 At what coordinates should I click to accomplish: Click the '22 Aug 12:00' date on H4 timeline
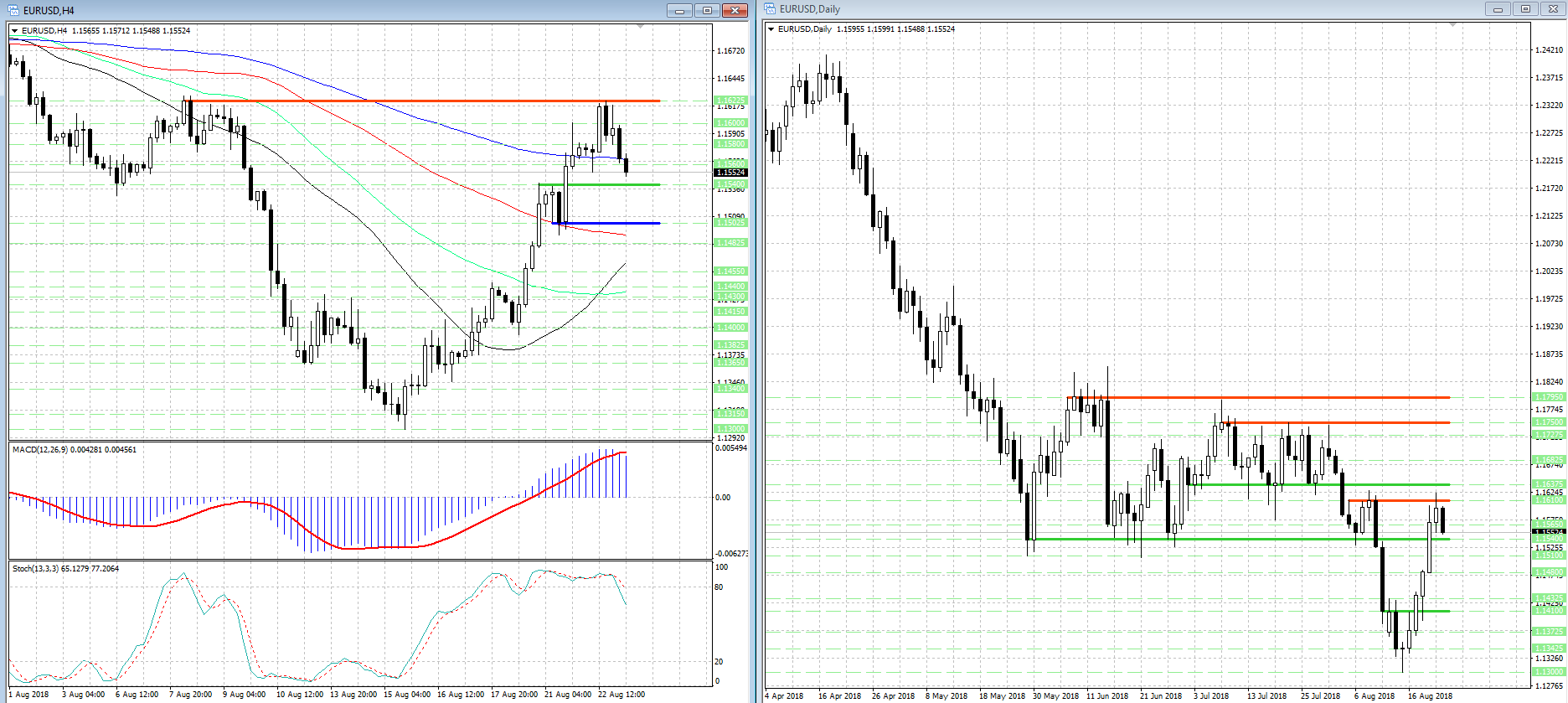(622, 695)
